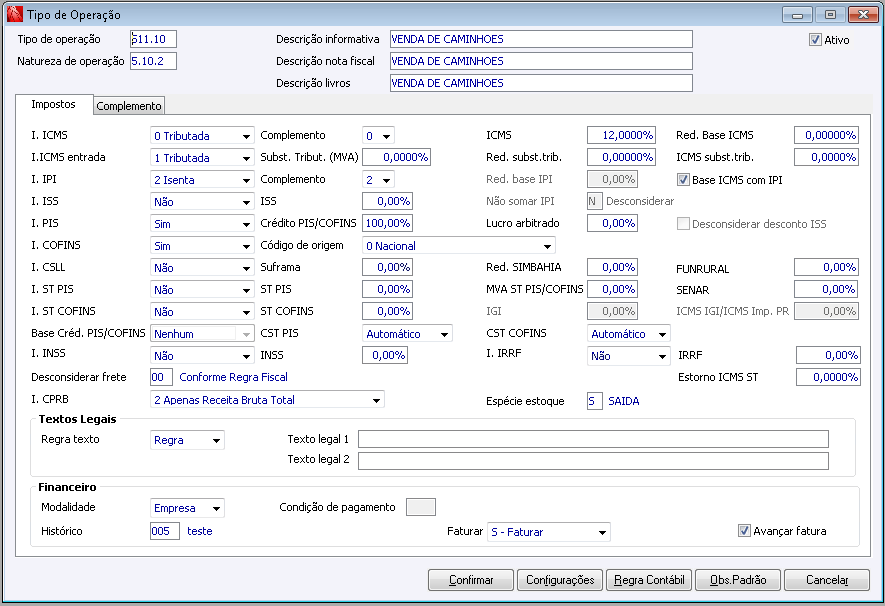
Task: Focus the Descrição informativa text field
Action: click(540, 39)
